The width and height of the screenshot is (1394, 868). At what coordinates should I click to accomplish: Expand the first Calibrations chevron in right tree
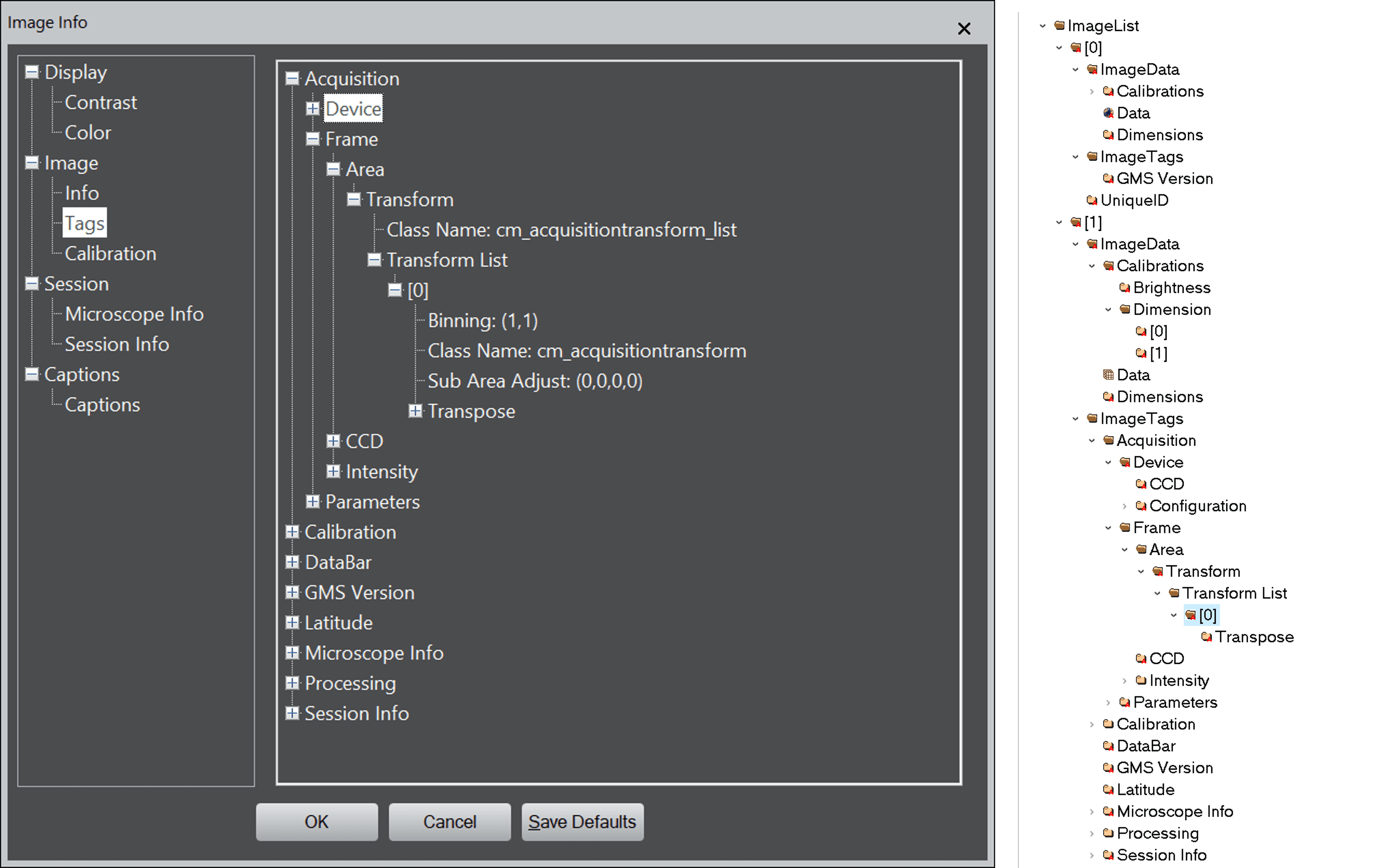pyautogui.click(x=1091, y=91)
